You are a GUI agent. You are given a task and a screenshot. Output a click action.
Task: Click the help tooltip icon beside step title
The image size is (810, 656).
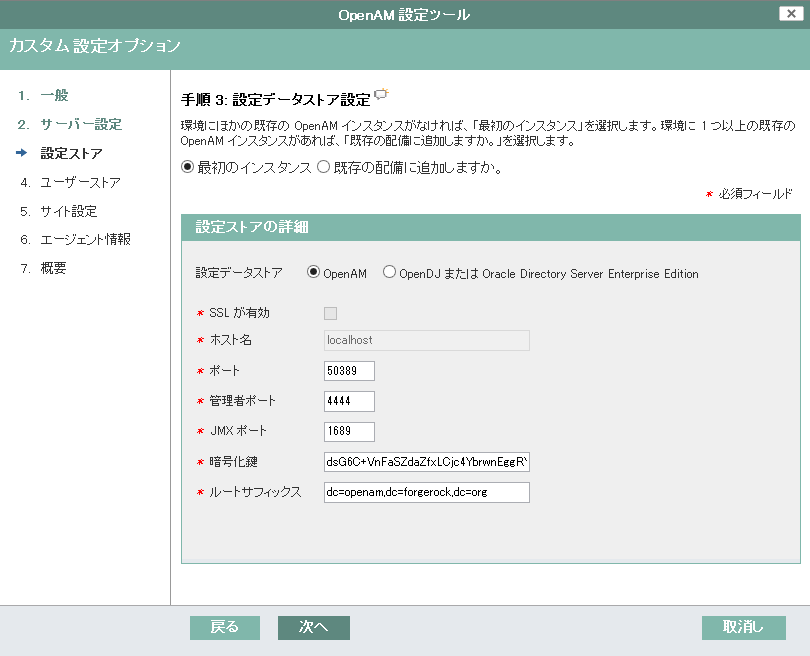[381, 96]
